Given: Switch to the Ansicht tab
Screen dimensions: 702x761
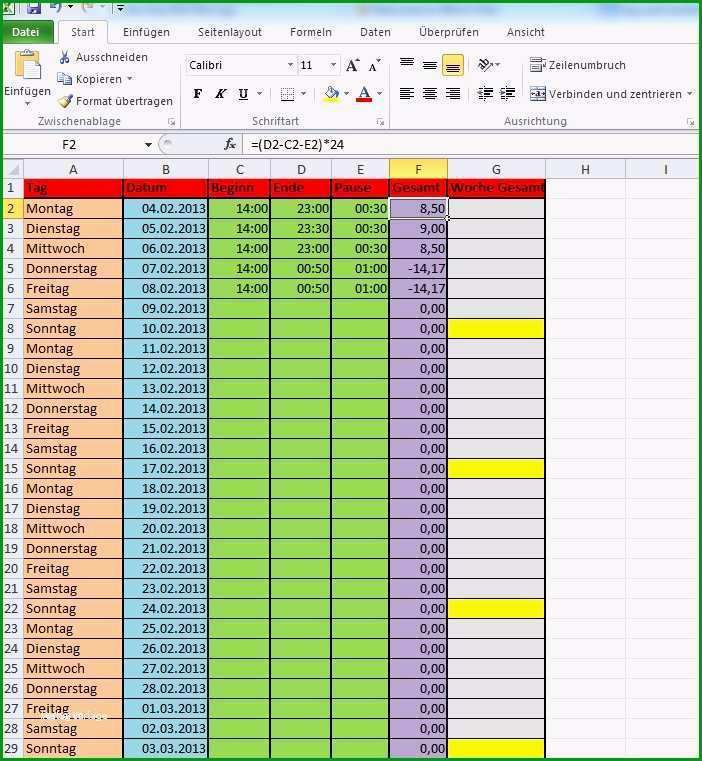Looking at the screenshot, I should coord(525,32).
